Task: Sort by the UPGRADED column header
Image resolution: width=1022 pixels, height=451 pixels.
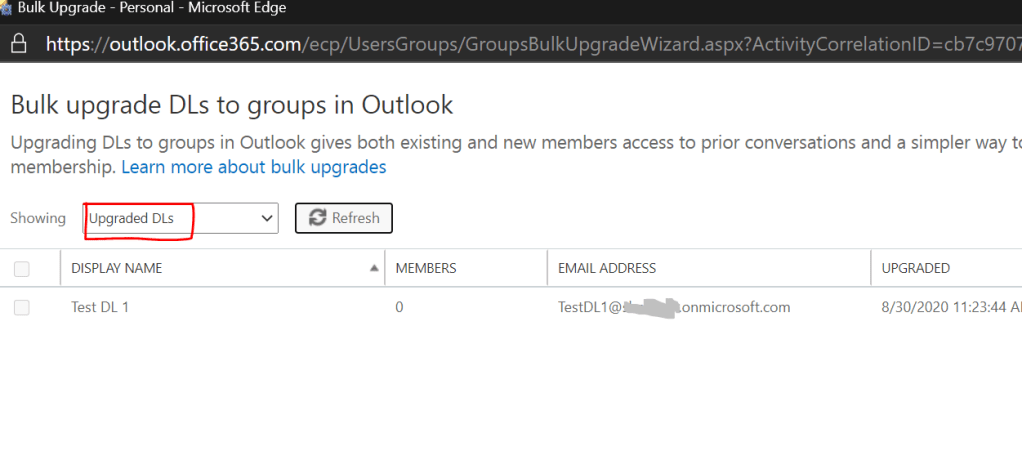Action: click(x=915, y=268)
